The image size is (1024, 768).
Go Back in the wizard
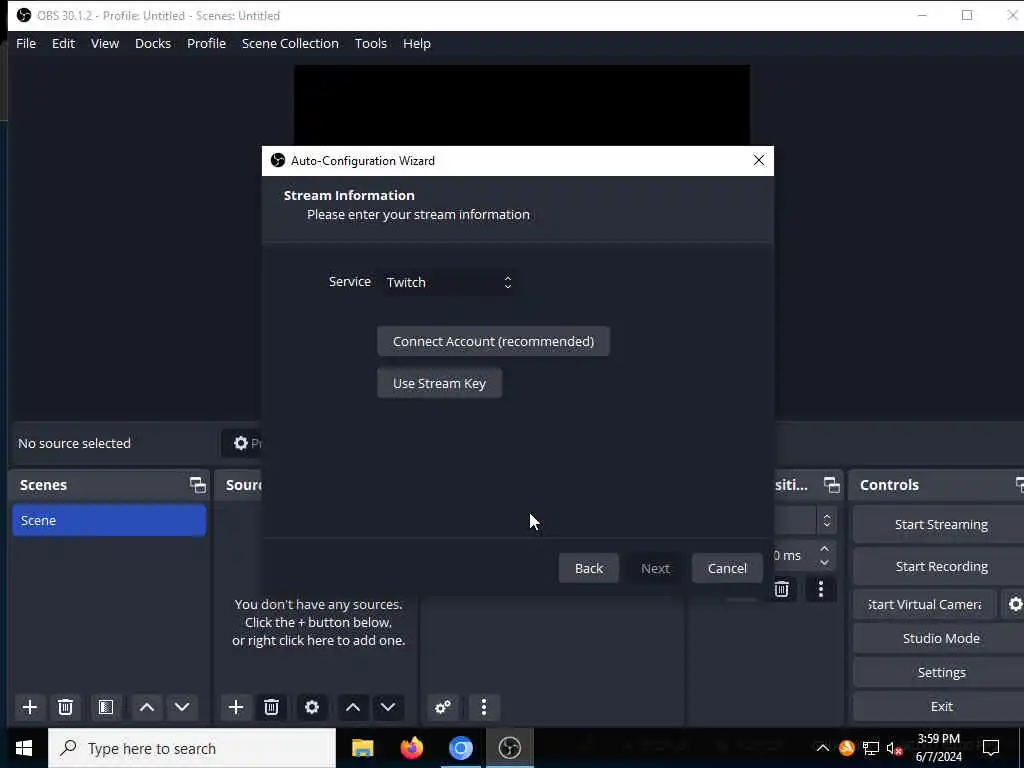588,568
